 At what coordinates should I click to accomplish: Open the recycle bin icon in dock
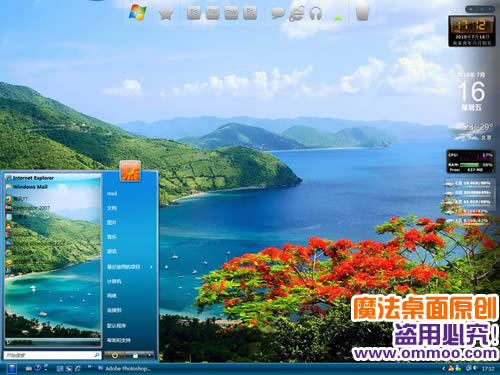pos(362,13)
